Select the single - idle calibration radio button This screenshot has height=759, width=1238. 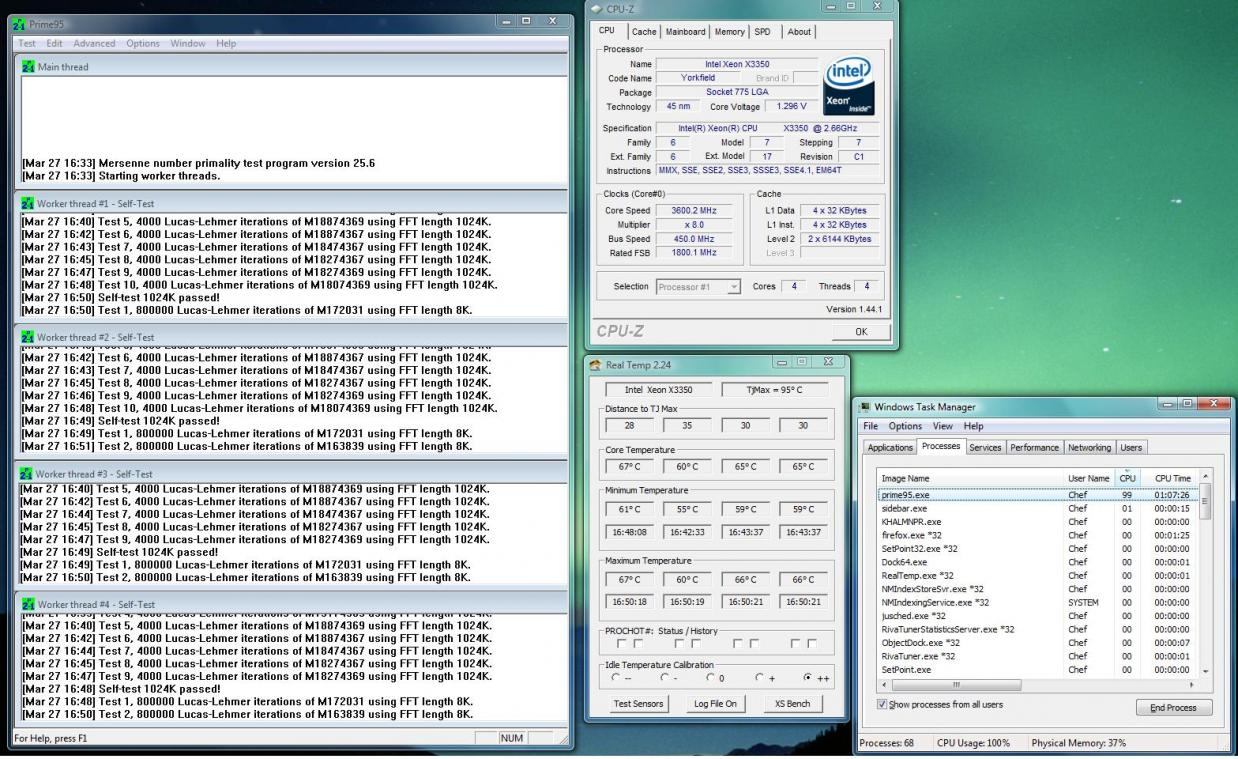[665, 677]
